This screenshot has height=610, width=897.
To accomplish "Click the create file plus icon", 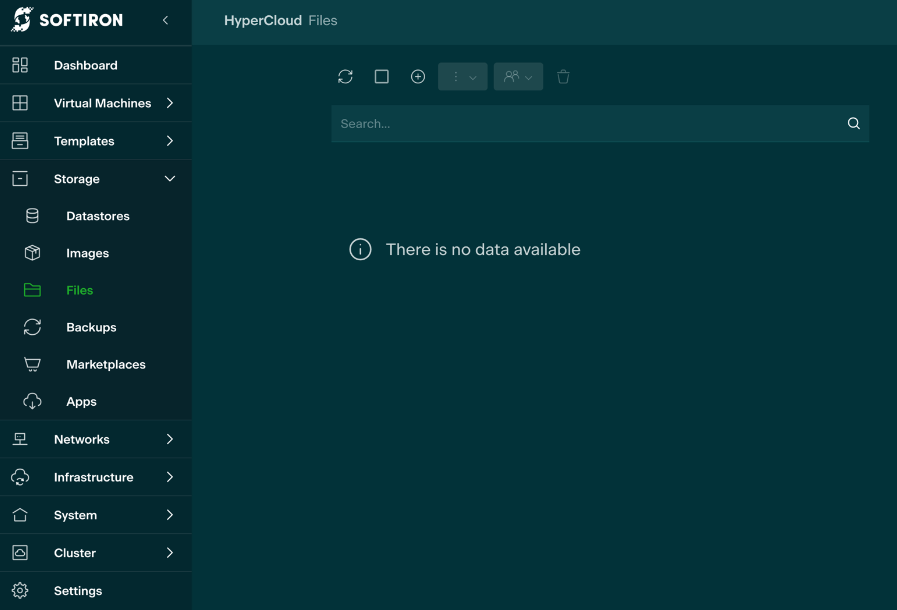I will [418, 77].
